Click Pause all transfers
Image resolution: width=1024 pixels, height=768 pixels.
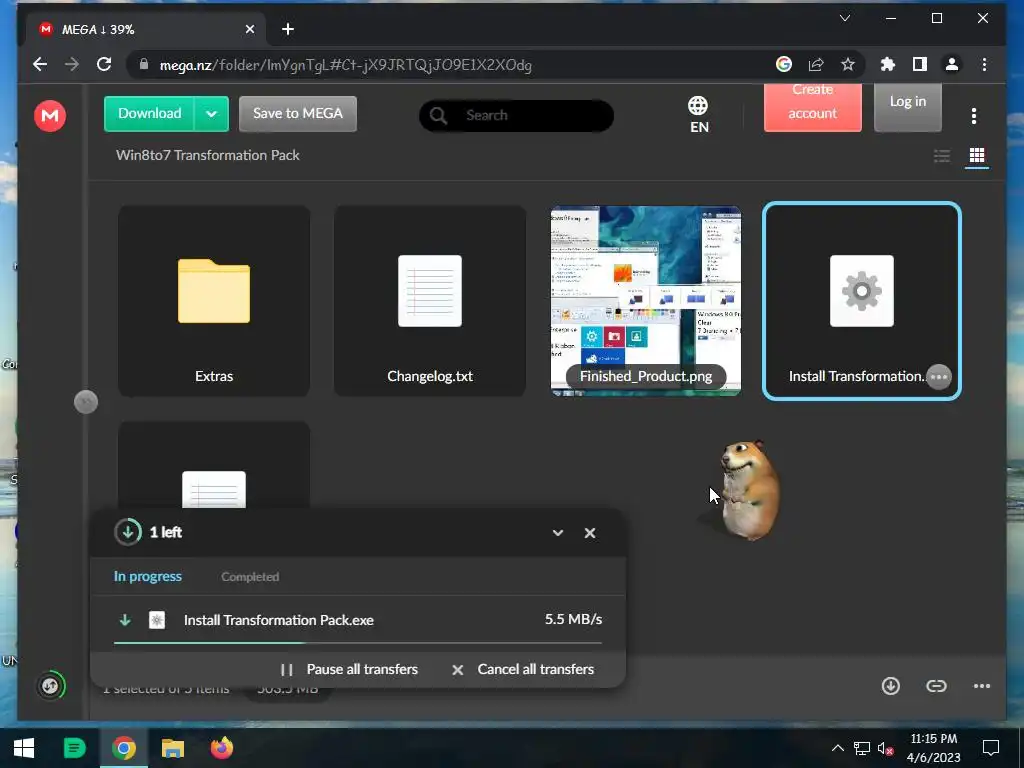coord(349,669)
